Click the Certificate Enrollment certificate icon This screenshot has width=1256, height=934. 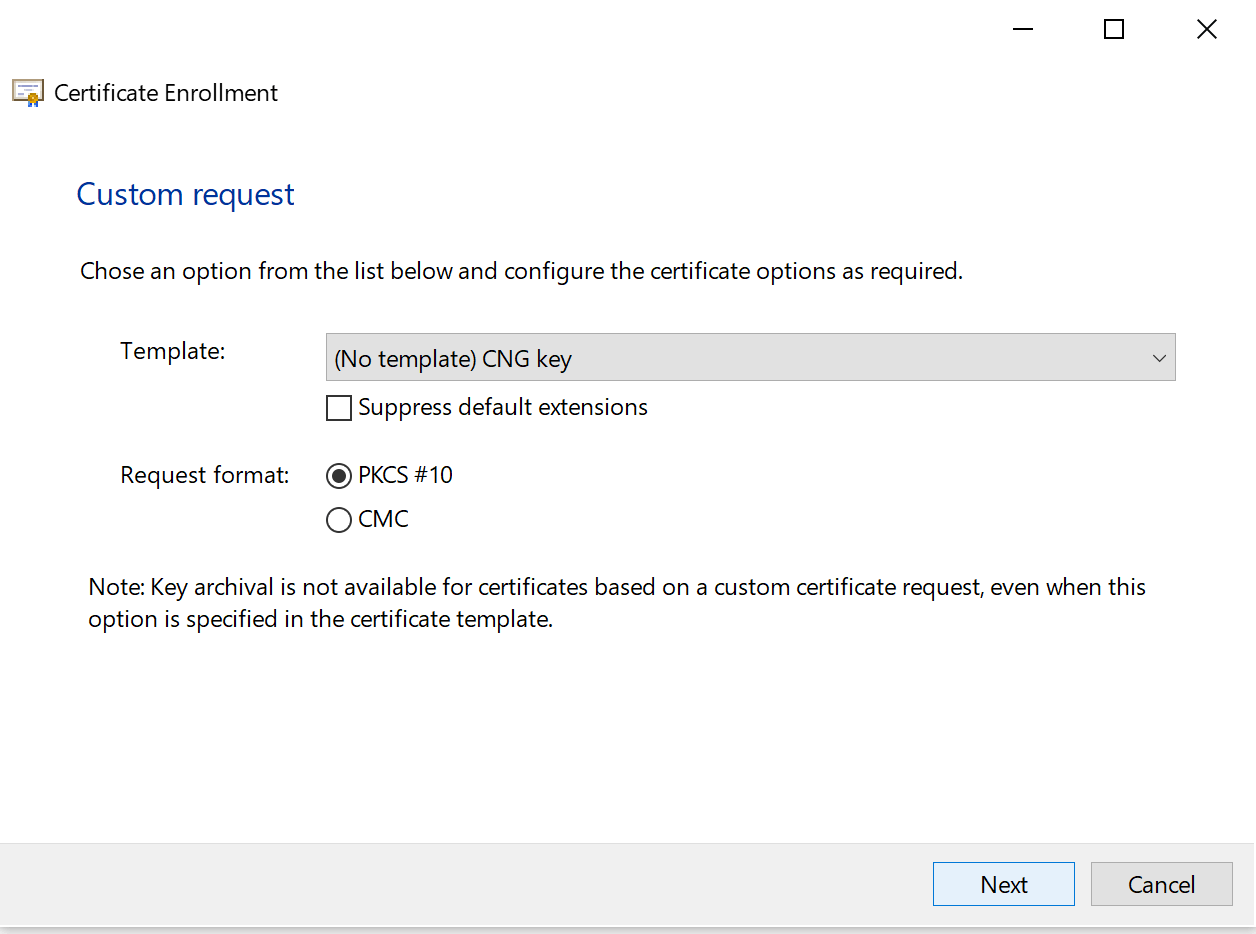(x=27, y=92)
